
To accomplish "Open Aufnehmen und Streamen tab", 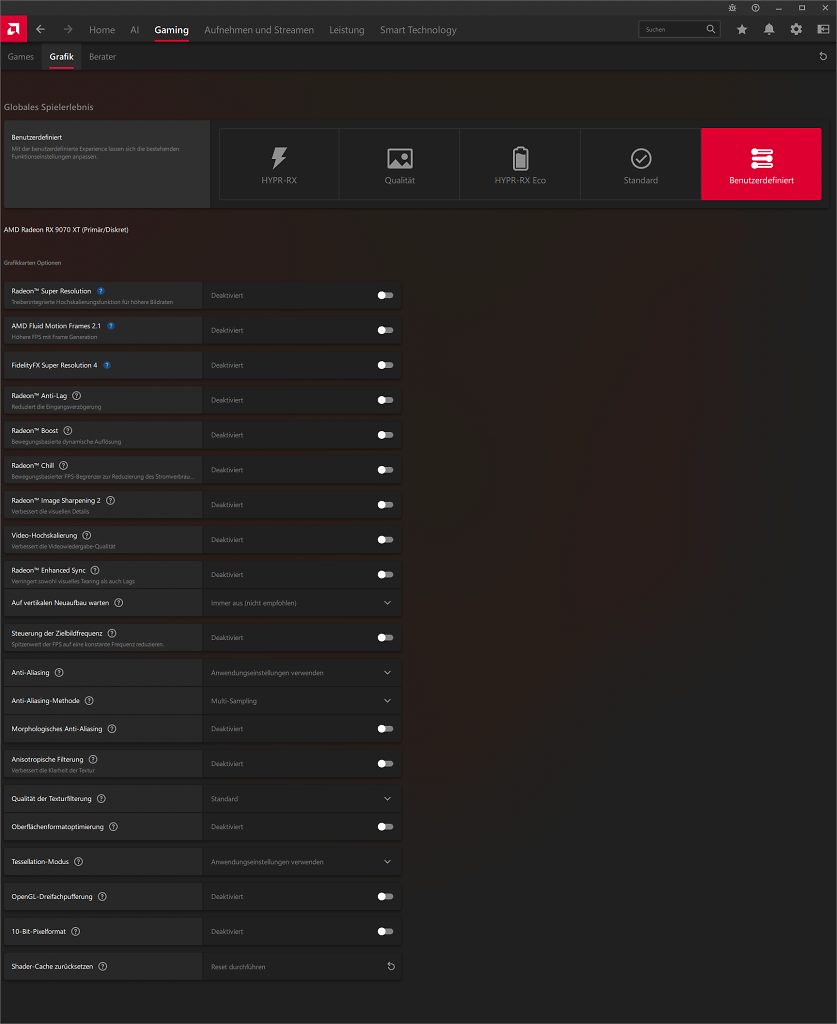I will tap(259, 30).
